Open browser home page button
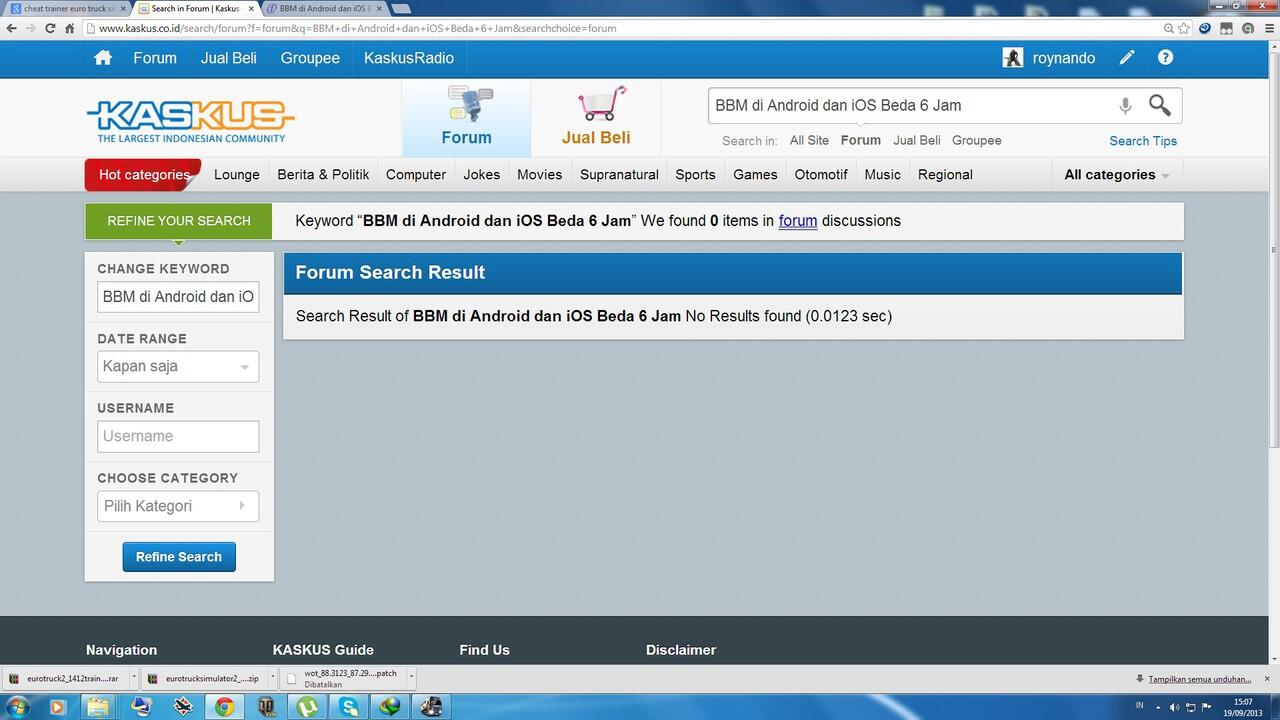The width and height of the screenshot is (1280, 720). (x=70, y=28)
